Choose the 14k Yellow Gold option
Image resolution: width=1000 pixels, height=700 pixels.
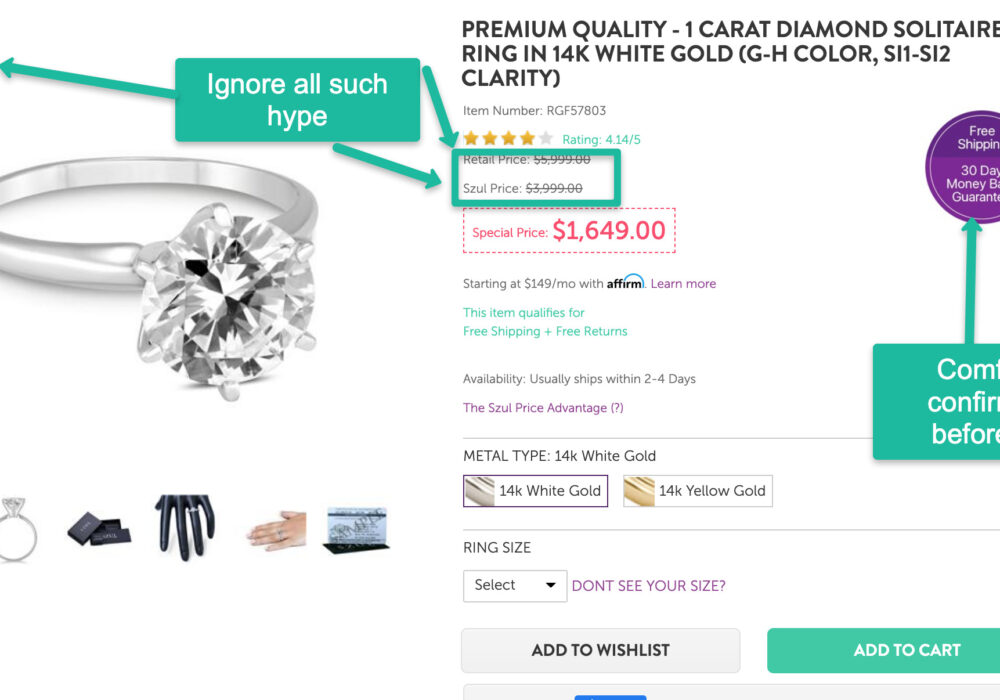pos(711,491)
